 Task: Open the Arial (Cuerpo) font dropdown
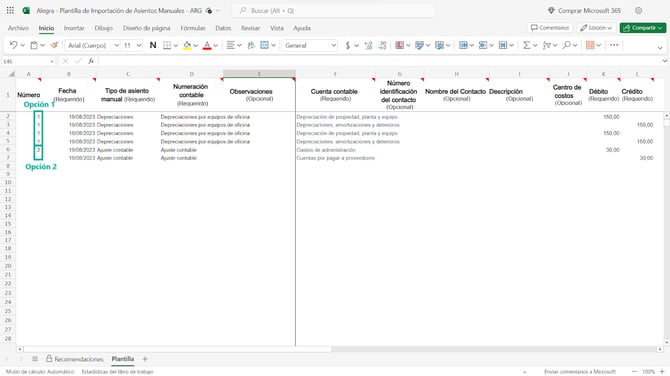[x=93, y=45]
